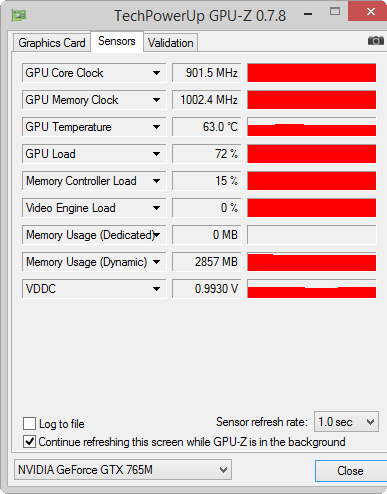Enable the Log to file checkbox
Screen dimensions: 387x494
(29, 424)
